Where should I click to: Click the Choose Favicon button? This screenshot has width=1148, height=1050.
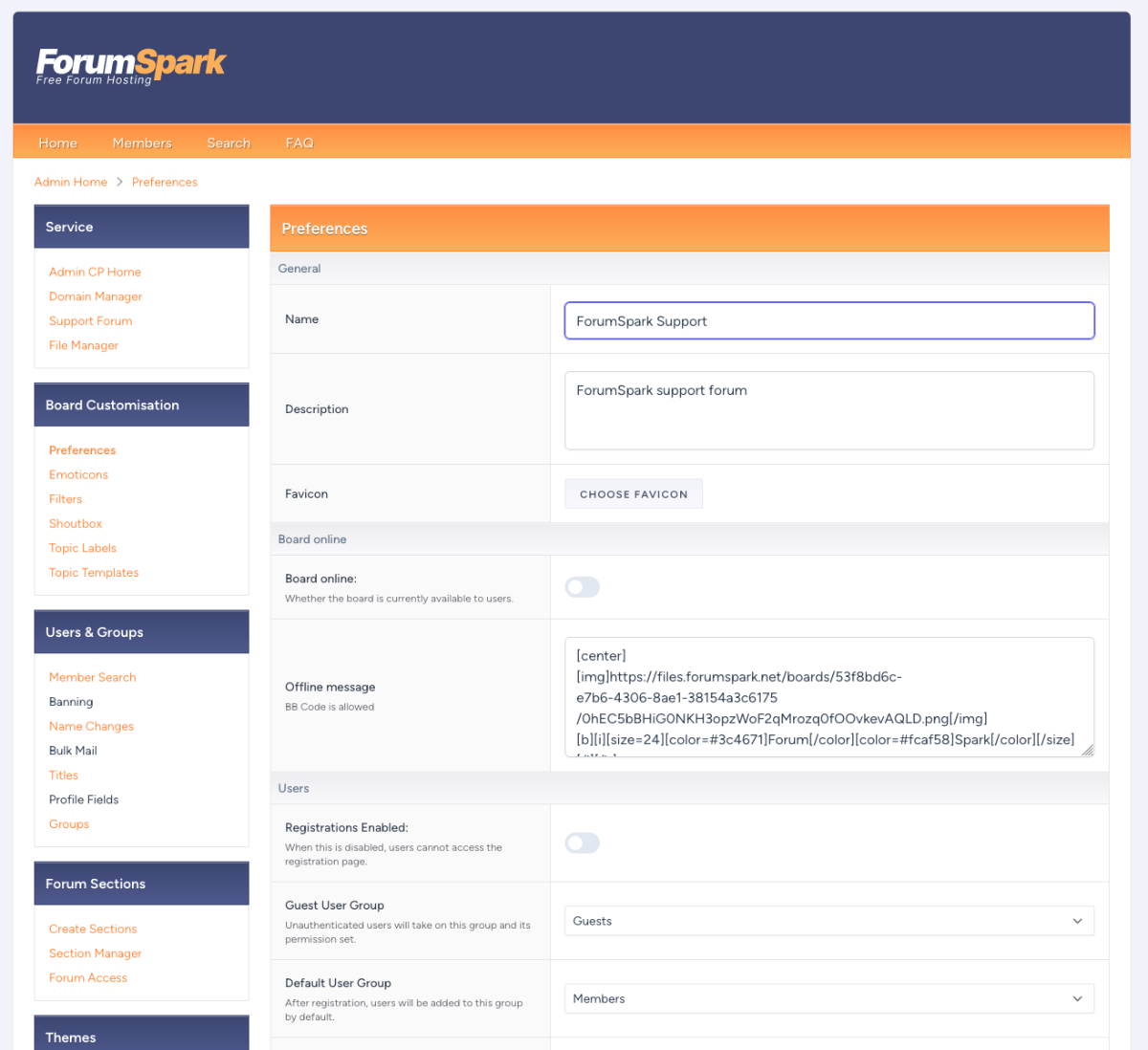click(633, 493)
